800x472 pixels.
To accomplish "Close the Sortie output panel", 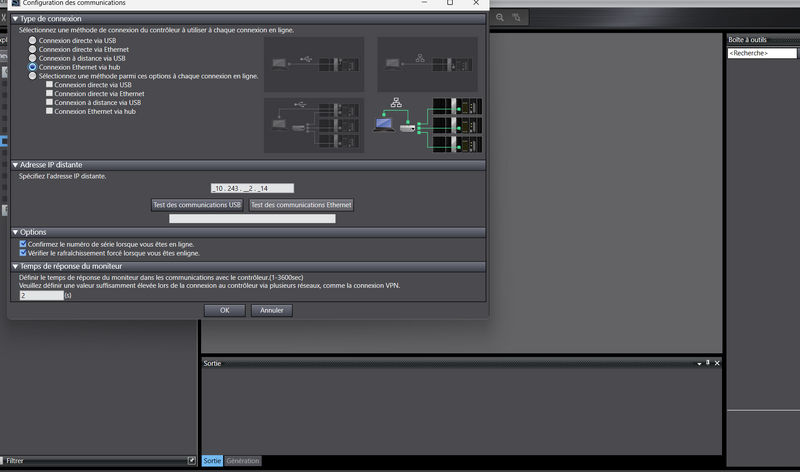I will point(717,363).
